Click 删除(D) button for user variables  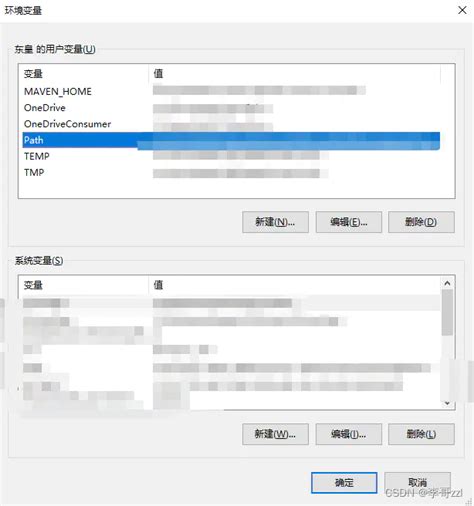coord(421,222)
